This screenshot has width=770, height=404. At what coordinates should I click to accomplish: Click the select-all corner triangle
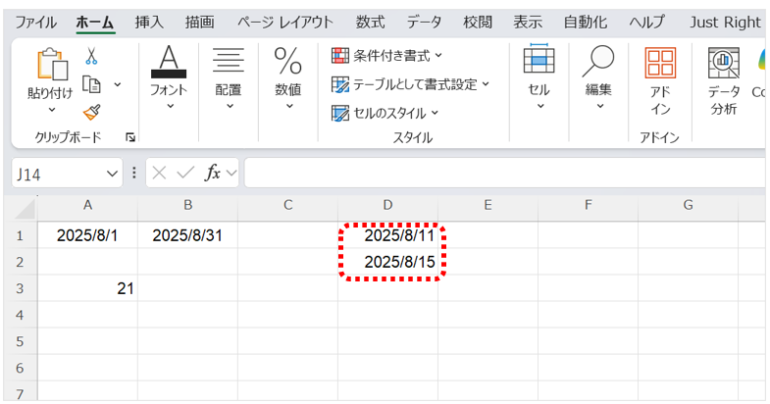point(25,209)
